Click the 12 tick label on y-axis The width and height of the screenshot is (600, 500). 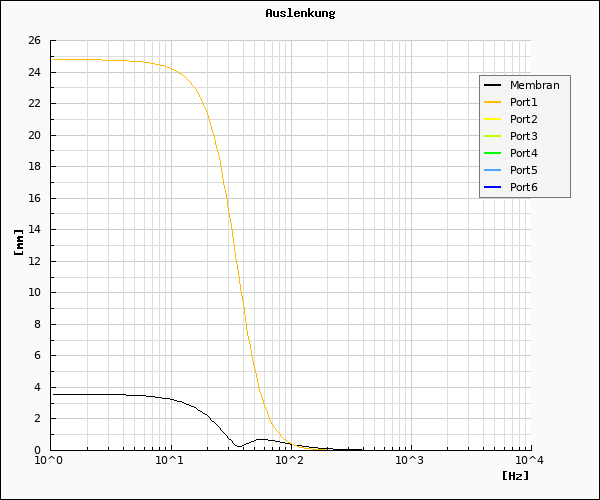pyautogui.click(x=33, y=261)
